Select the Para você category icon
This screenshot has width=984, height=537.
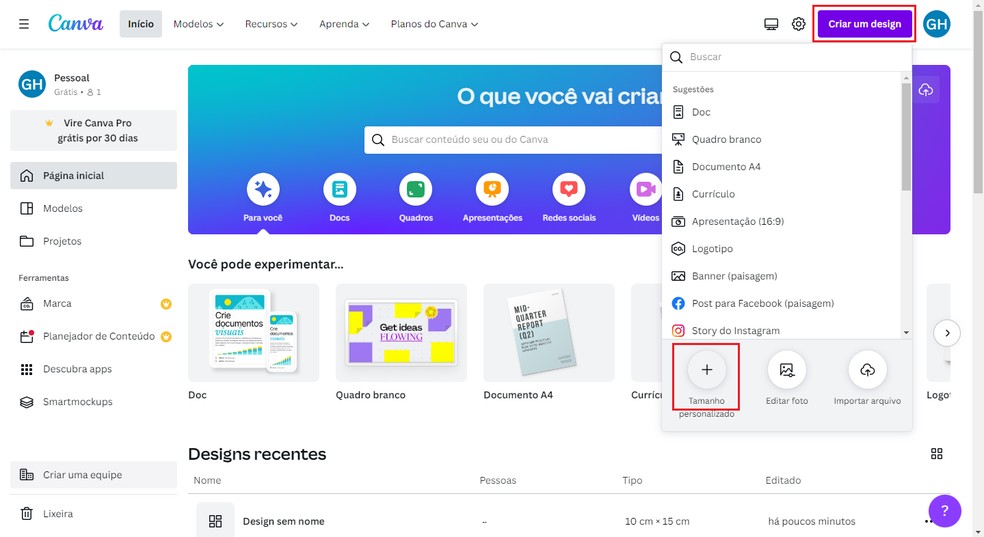click(x=263, y=189)
